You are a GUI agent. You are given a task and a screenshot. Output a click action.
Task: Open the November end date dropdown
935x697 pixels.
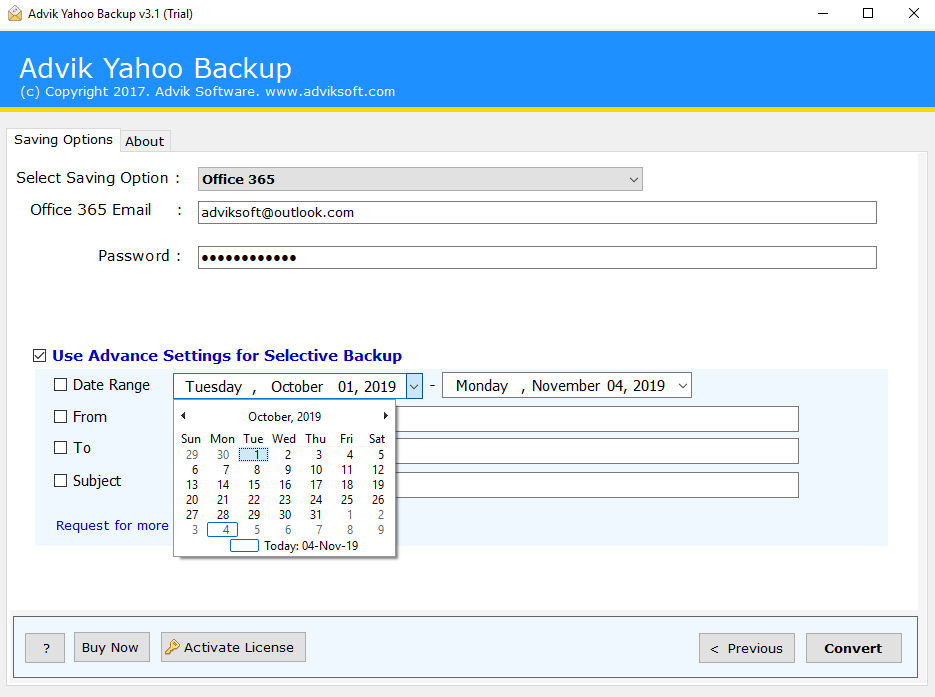pos(681,385)
